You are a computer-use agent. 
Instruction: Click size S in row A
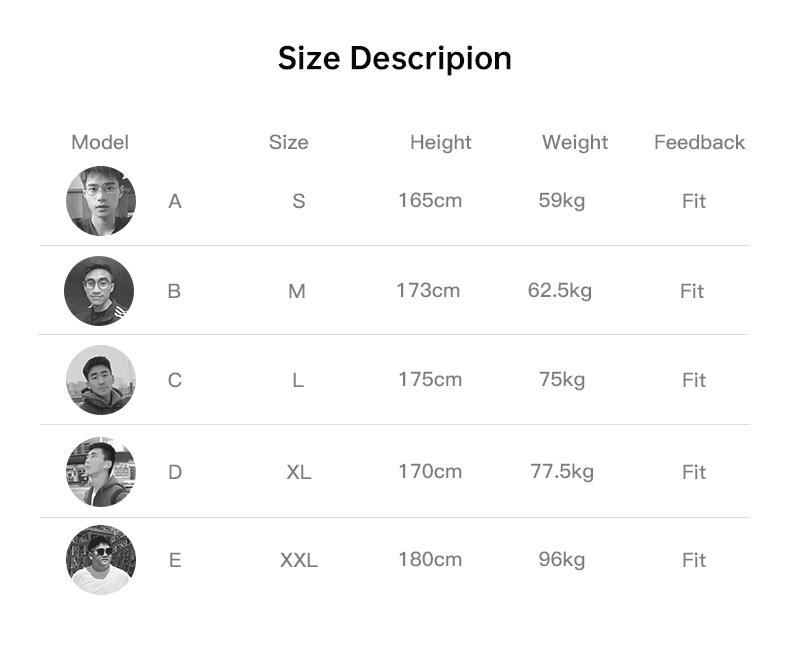[x=298, y=201]
